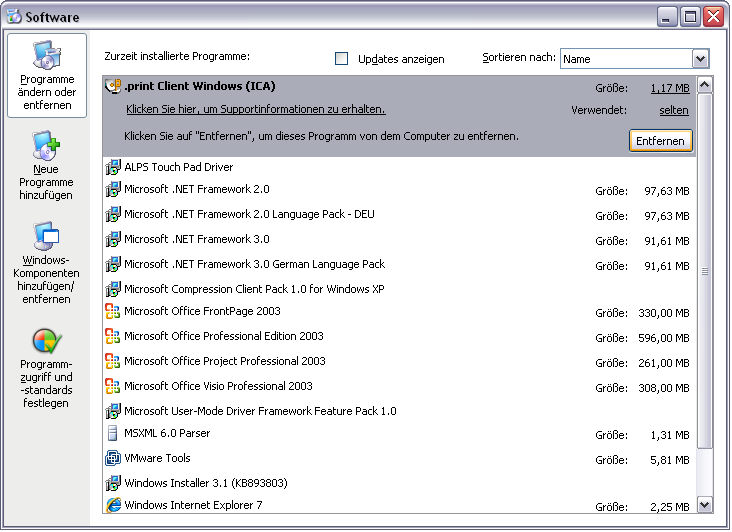Click the scroll down arrow of program list
This screenshot has width=732, height=532.
[x=704, y=504]
